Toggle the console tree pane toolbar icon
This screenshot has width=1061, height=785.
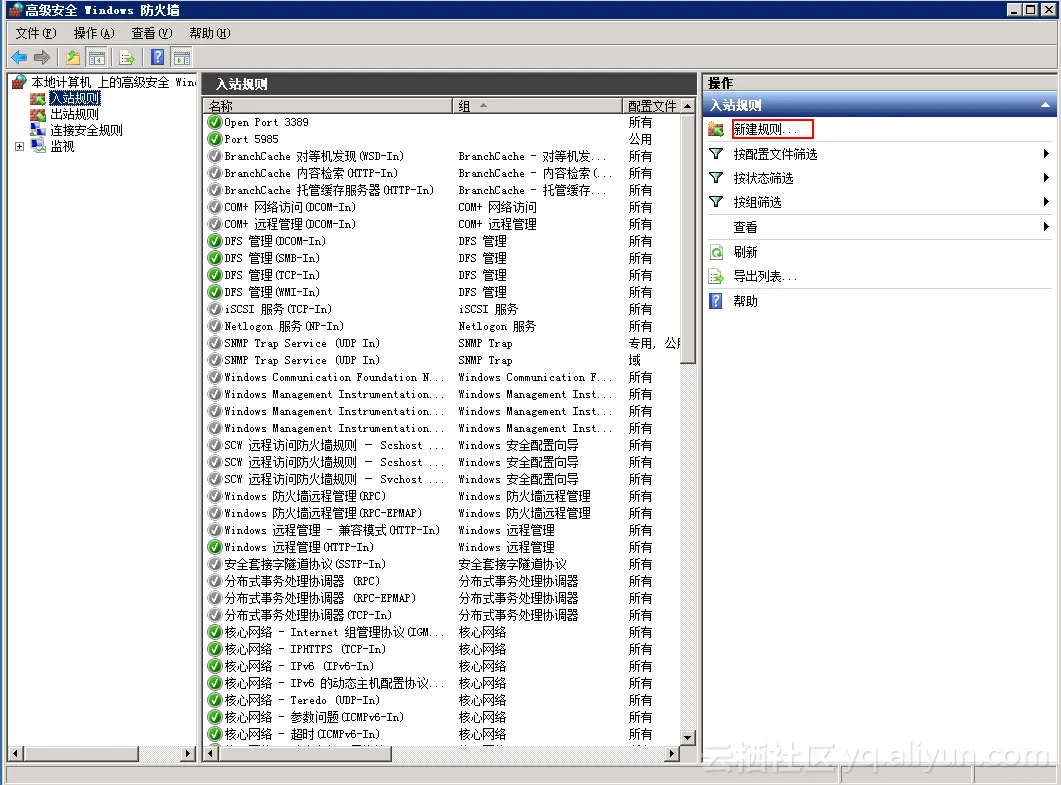[97, 58]
